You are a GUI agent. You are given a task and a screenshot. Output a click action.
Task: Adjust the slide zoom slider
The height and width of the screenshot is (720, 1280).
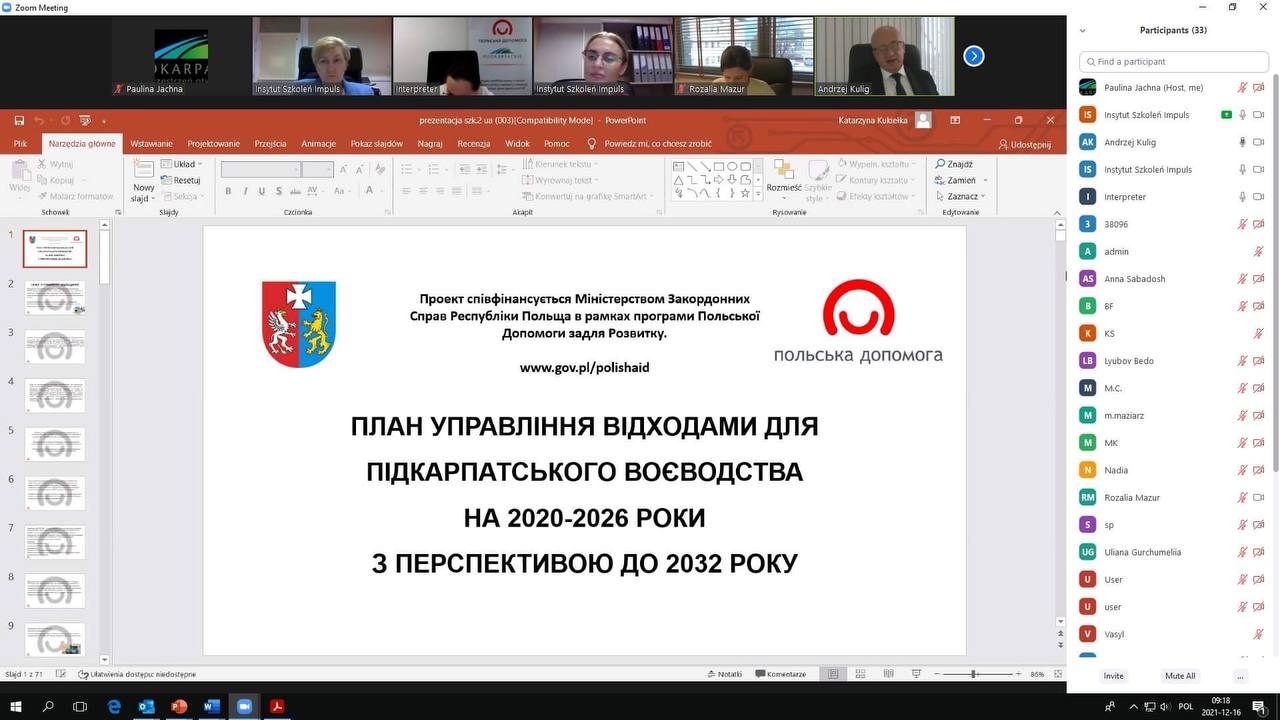[x=972, y=674]
